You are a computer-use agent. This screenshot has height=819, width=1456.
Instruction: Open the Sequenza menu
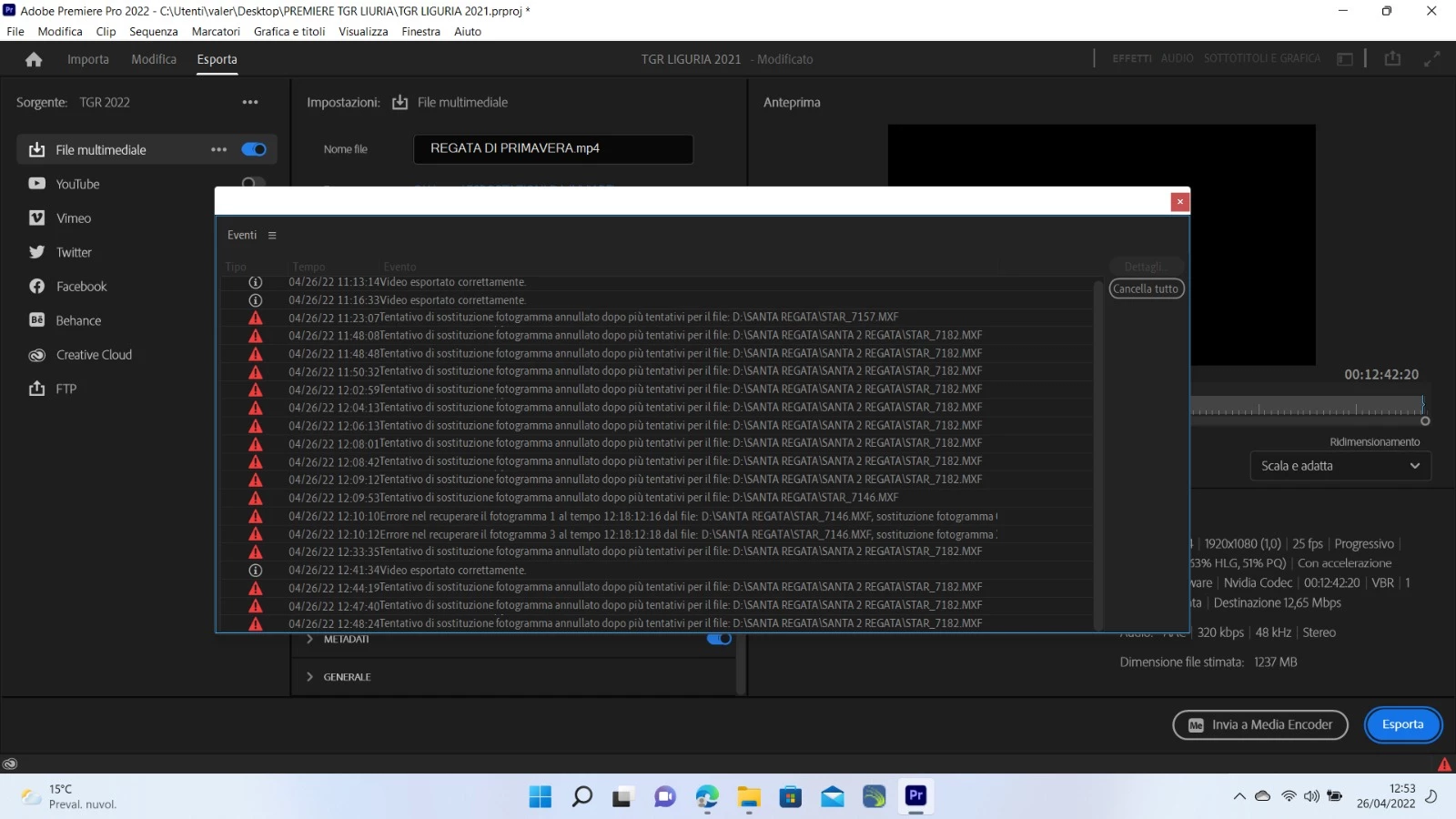pos(154,31)
